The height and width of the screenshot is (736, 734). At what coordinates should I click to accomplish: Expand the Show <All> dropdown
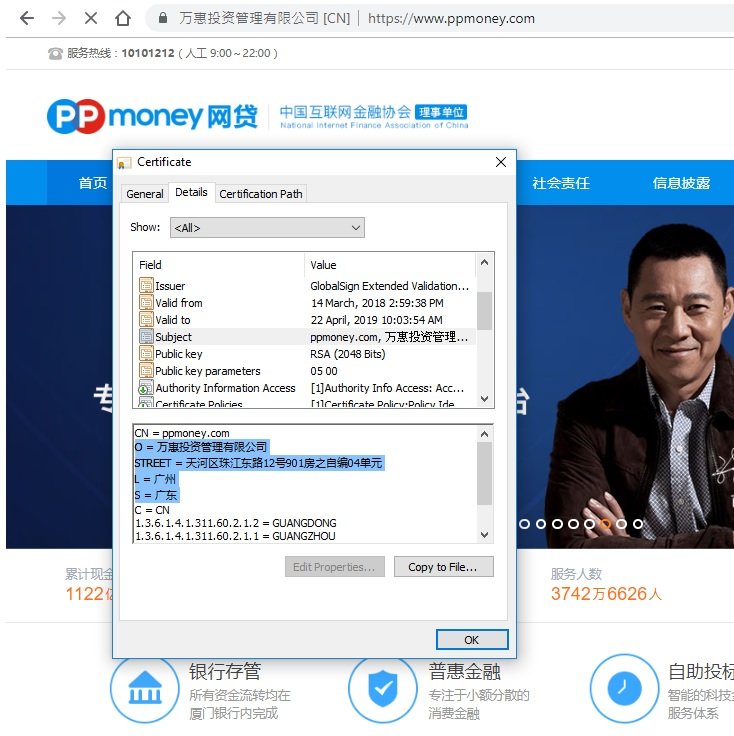pos(267,228)
